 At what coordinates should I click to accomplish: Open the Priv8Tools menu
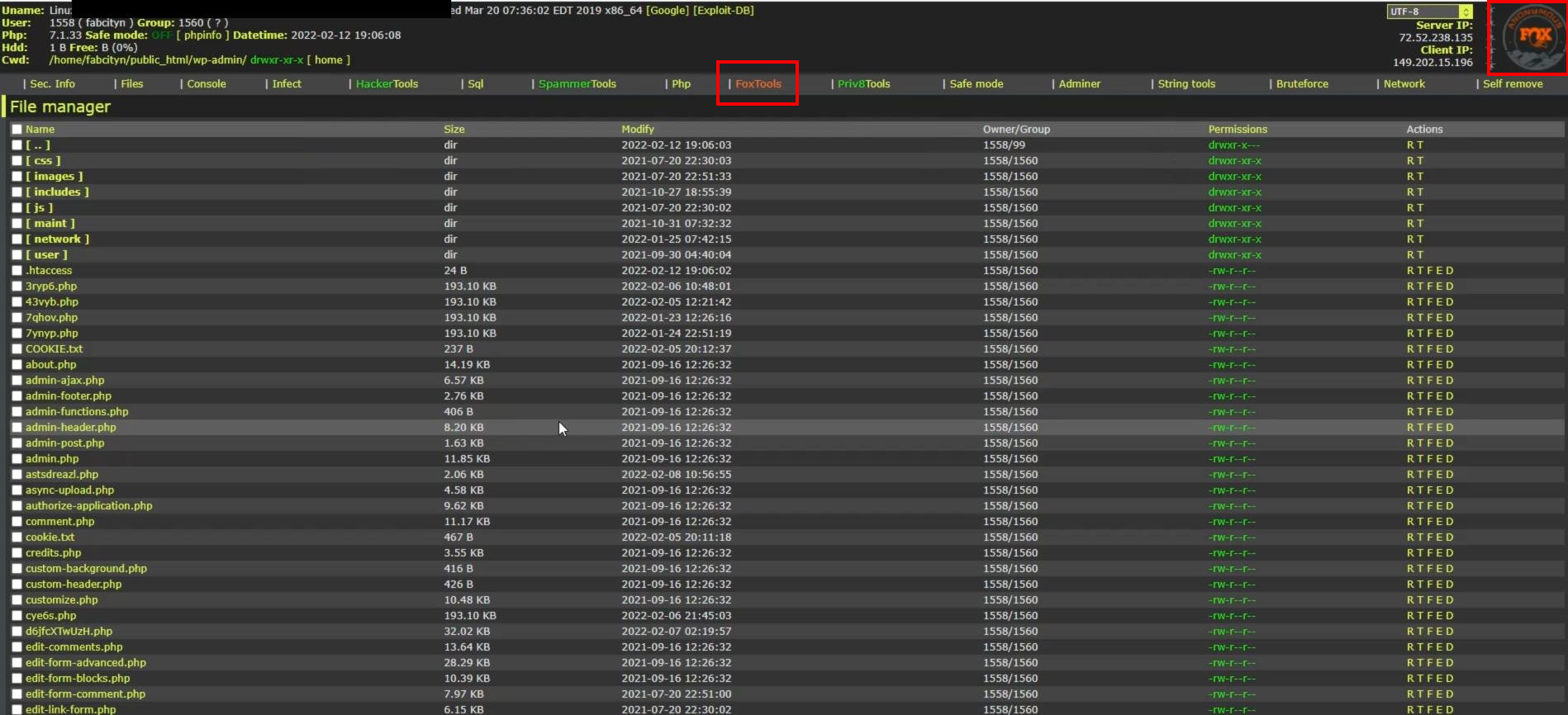(864, 83)
